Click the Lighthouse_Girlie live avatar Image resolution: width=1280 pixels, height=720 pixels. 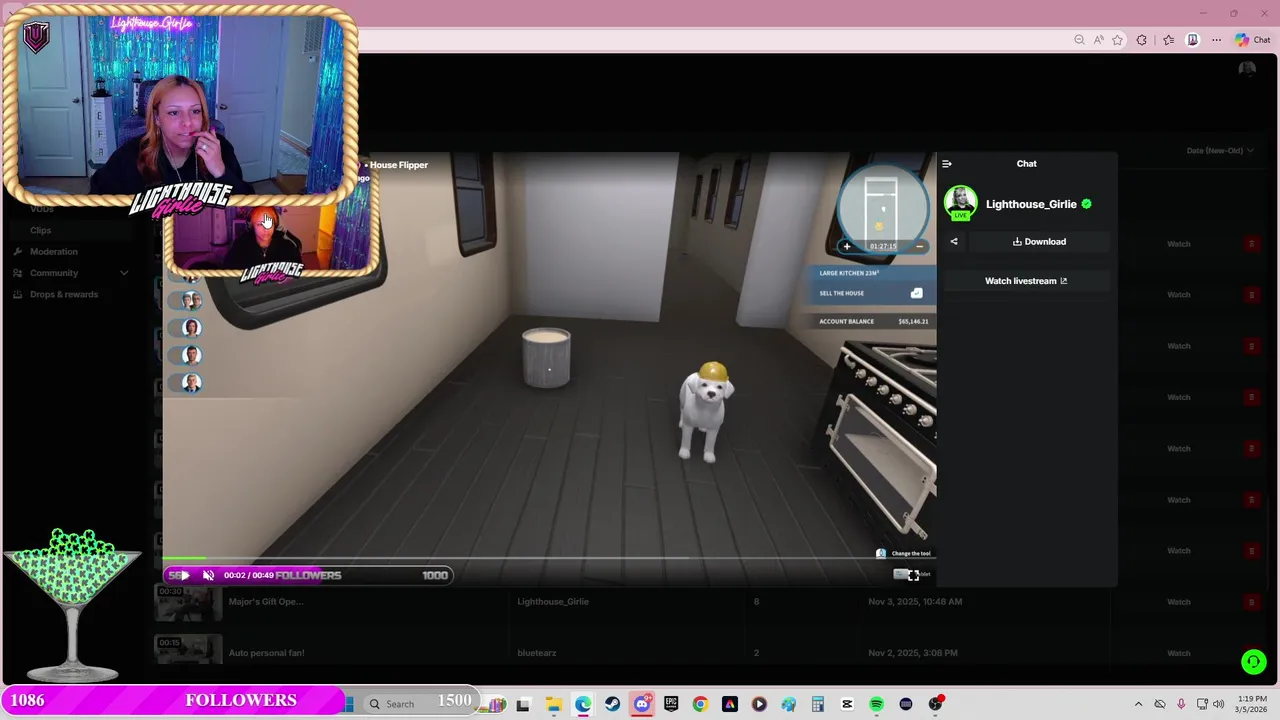tap(961, 202)
